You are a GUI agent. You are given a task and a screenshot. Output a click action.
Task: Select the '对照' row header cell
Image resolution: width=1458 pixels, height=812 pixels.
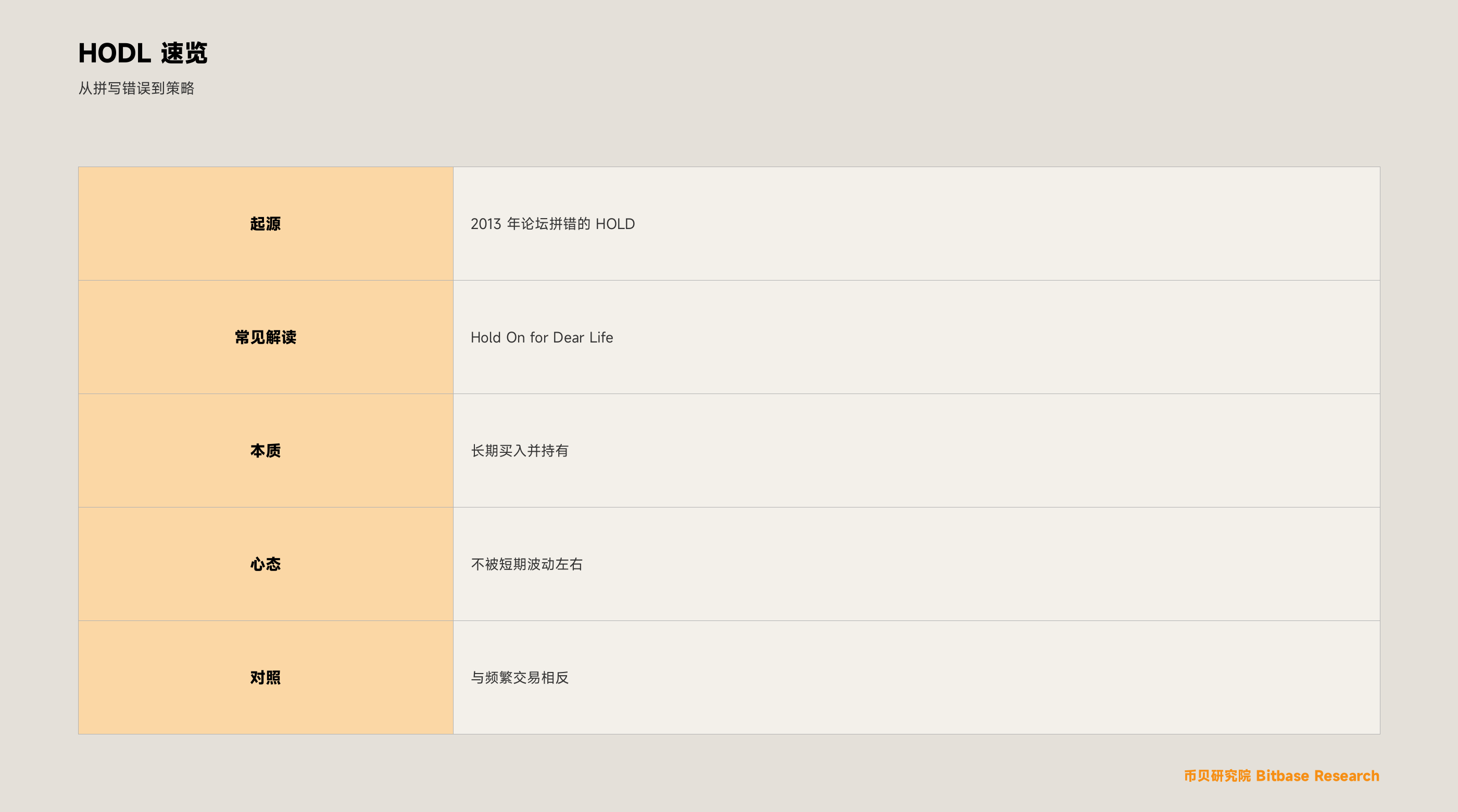(266, 677)
